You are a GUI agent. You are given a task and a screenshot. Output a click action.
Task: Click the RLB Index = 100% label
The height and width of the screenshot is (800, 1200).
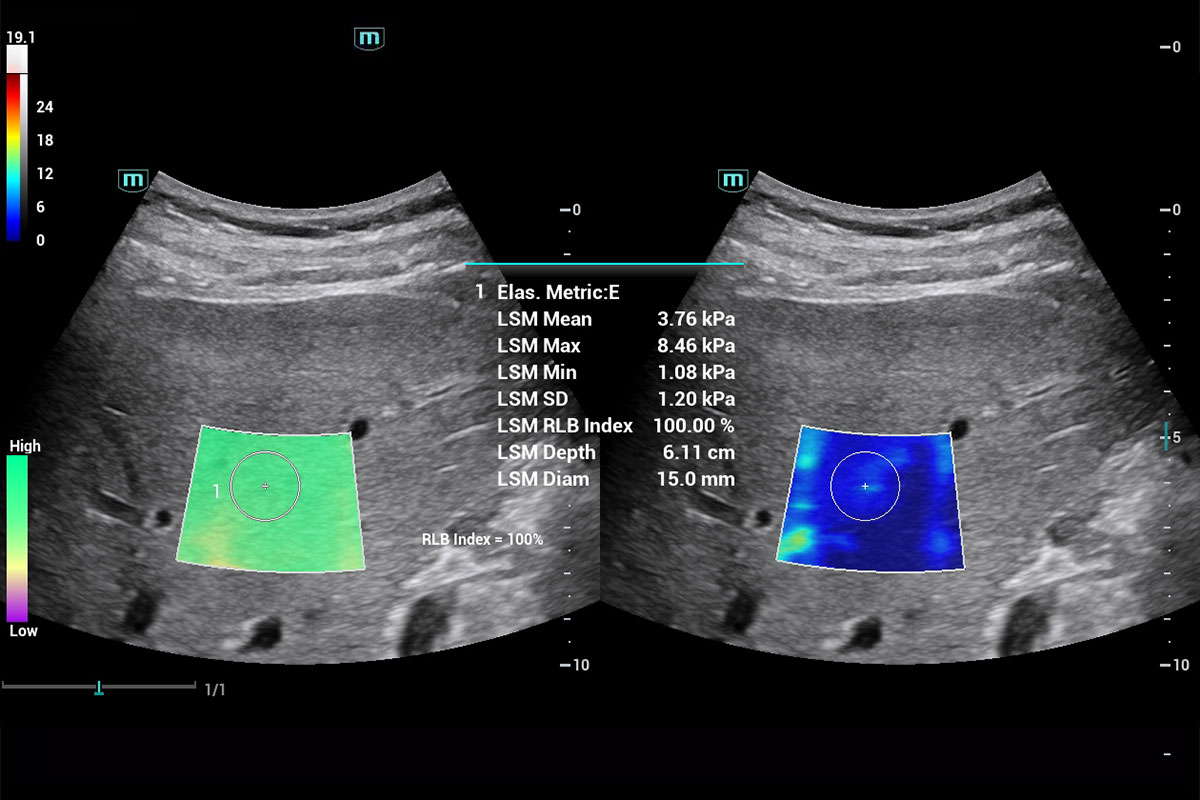482,539
